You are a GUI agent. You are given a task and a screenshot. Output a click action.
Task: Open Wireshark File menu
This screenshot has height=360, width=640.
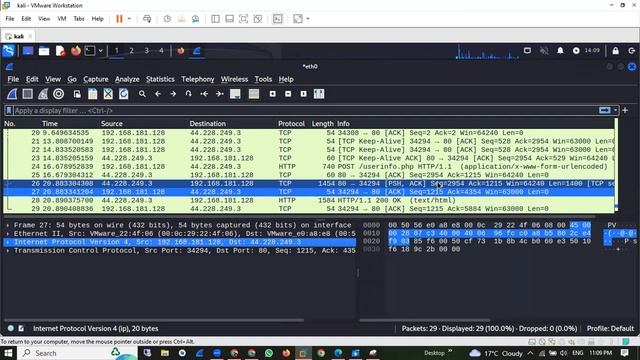tap(13, 79)
